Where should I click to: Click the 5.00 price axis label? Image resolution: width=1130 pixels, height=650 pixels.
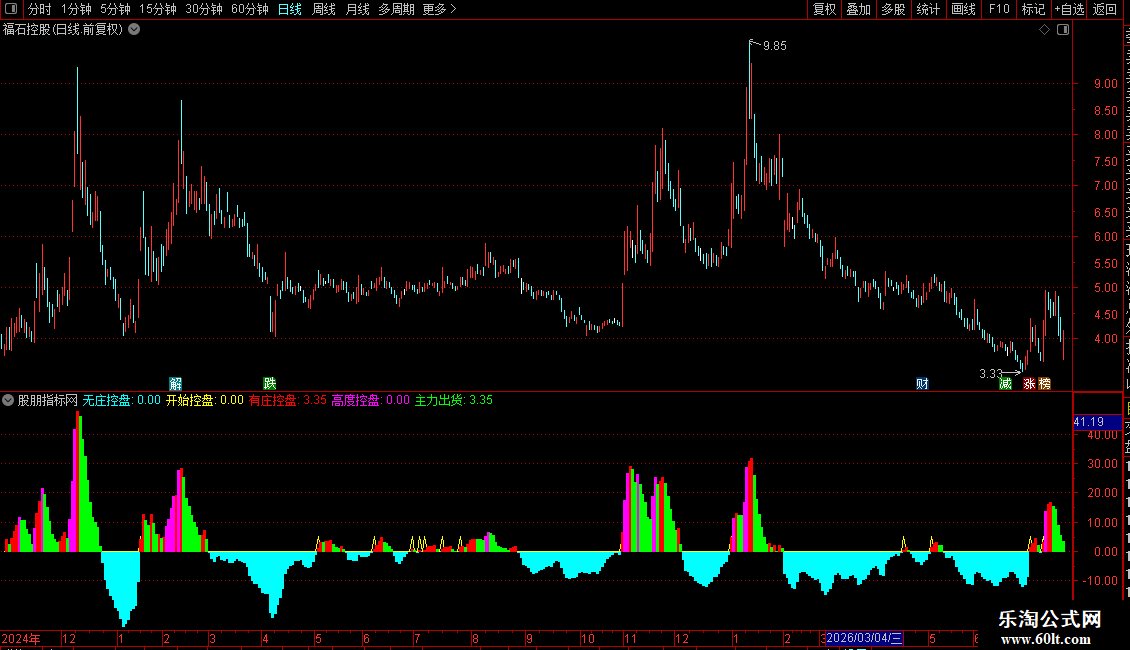pos(1105,288)
